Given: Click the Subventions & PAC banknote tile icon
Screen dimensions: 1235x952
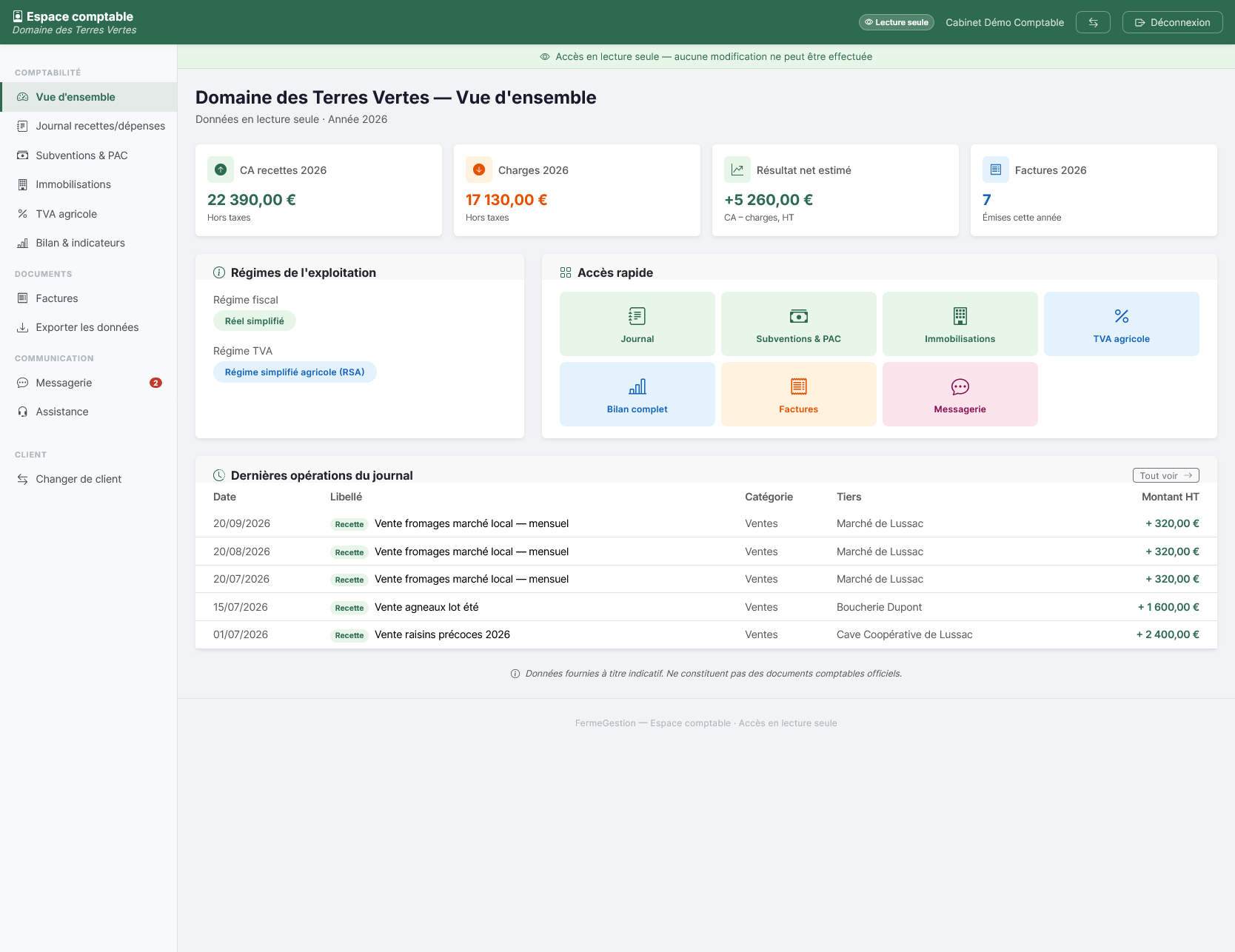Looking at the screenshot, I should pos(799,316).
